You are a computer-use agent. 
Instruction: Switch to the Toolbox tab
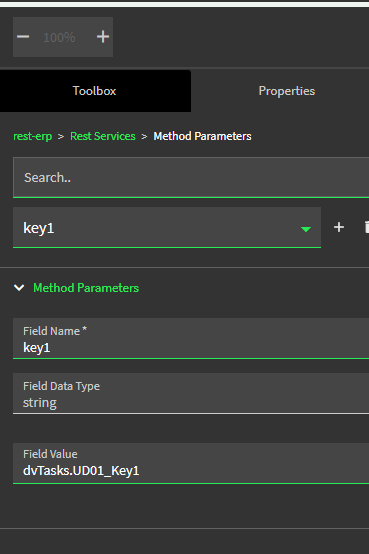tap(94, 91)
